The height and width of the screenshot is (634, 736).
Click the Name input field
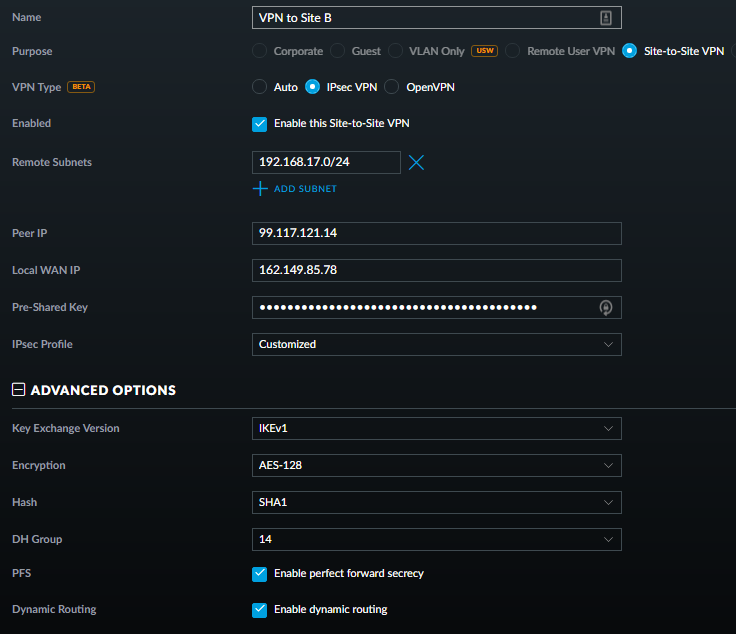[x=437, y=18]
